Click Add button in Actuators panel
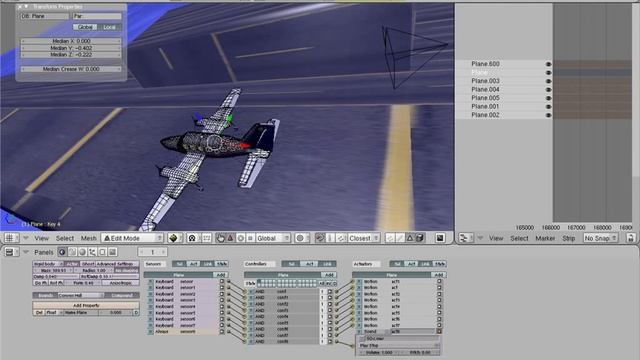This screenshot has height=360, width=640. 439,275
